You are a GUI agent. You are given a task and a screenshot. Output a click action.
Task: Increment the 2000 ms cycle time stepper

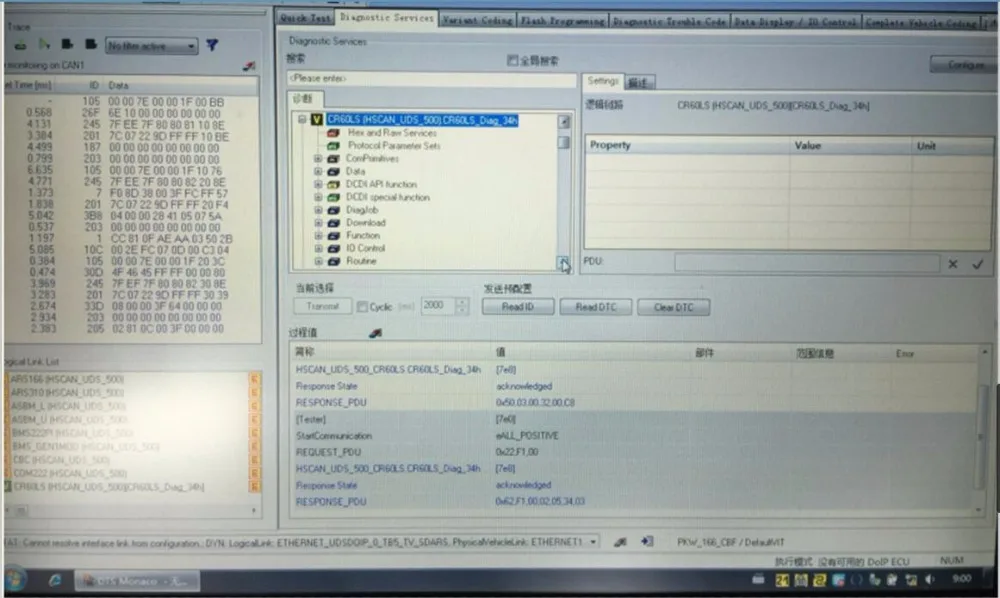point(461,302)
